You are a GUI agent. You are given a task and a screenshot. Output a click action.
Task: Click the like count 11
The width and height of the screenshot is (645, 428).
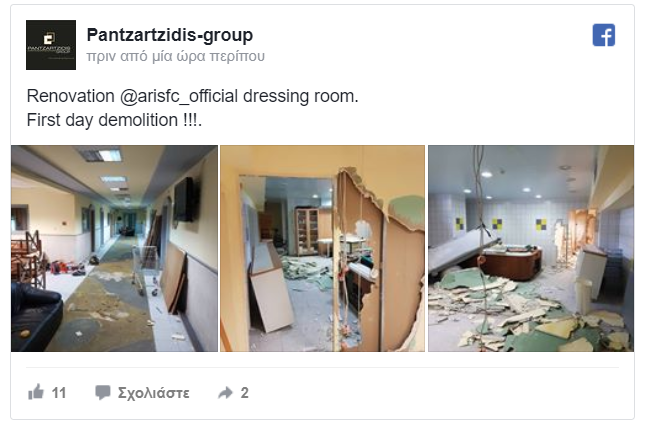pyautogui.click(x=59, y=393)
